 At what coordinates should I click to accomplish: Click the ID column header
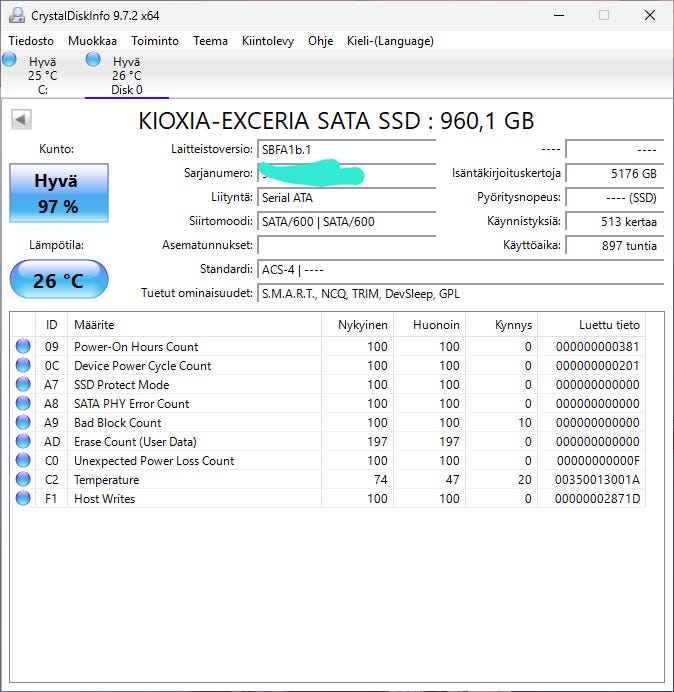coord(51,325)
